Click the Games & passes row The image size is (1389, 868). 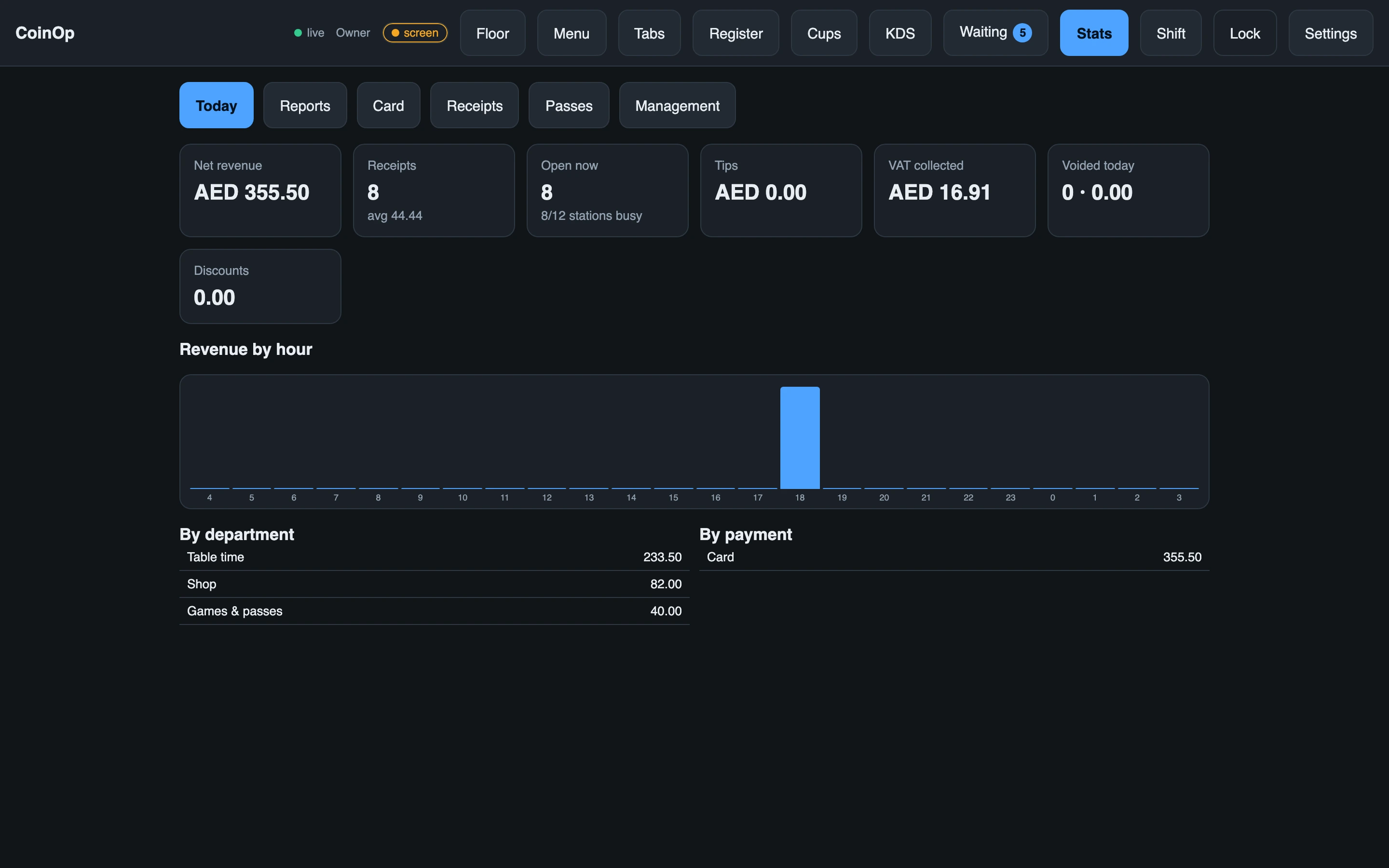[435, 611]
